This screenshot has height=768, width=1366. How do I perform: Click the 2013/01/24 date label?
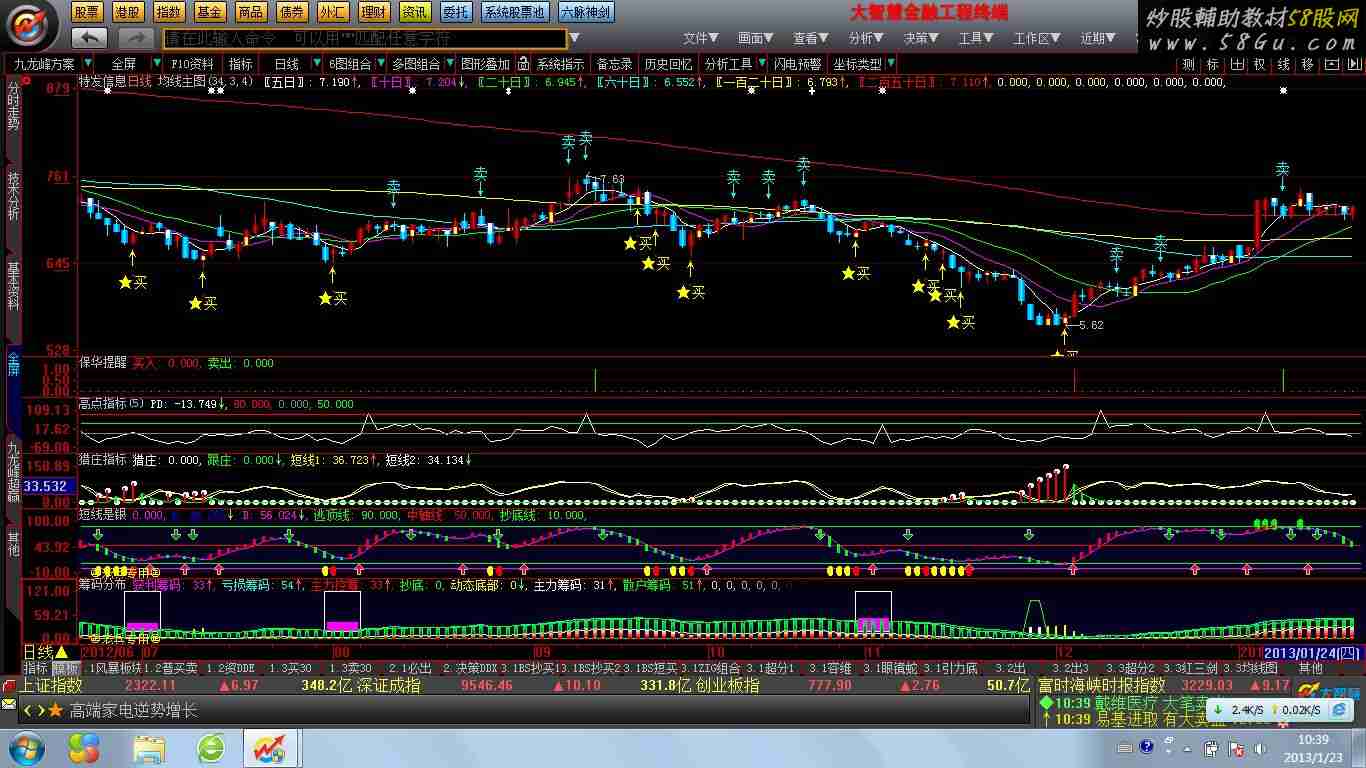pos(1313,653)
